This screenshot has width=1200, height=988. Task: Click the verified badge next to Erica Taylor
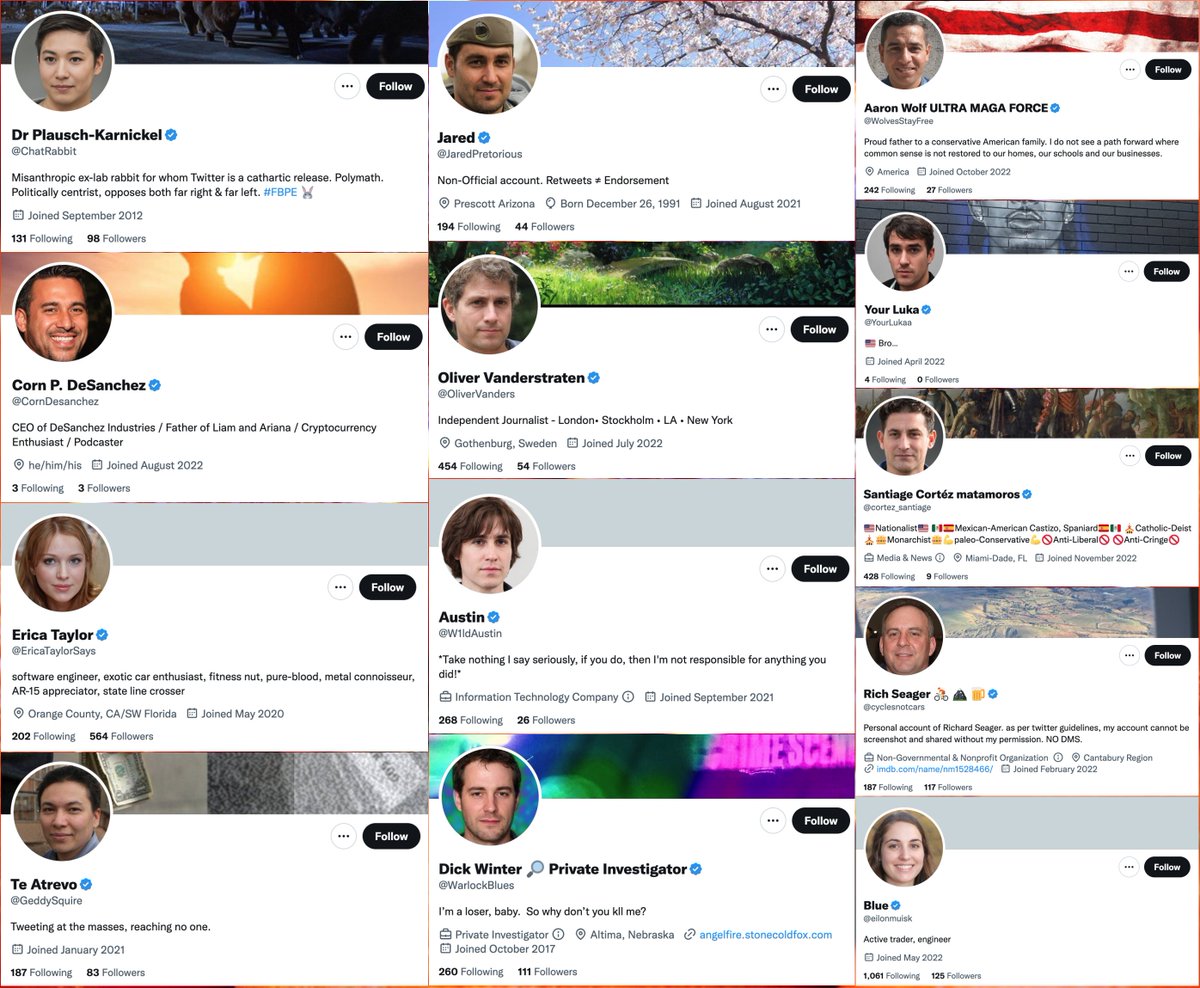tap(102, 635)
